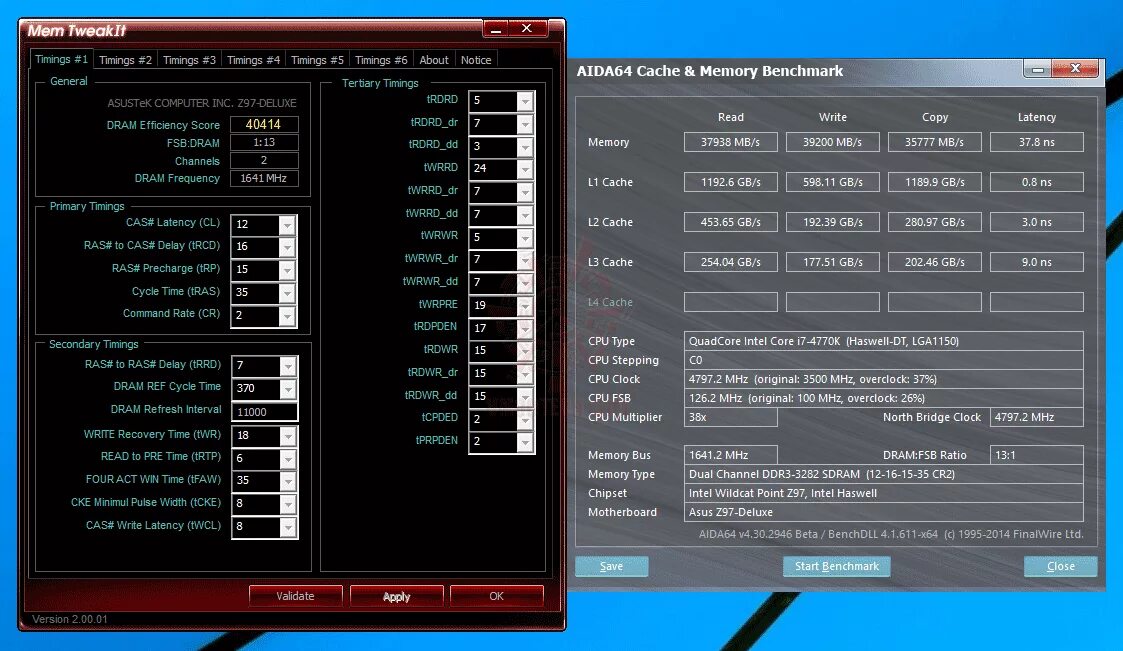Click the DRAM Refresh Interval input field
This screenshot has height=651, width=1123.
click(264, 412)
